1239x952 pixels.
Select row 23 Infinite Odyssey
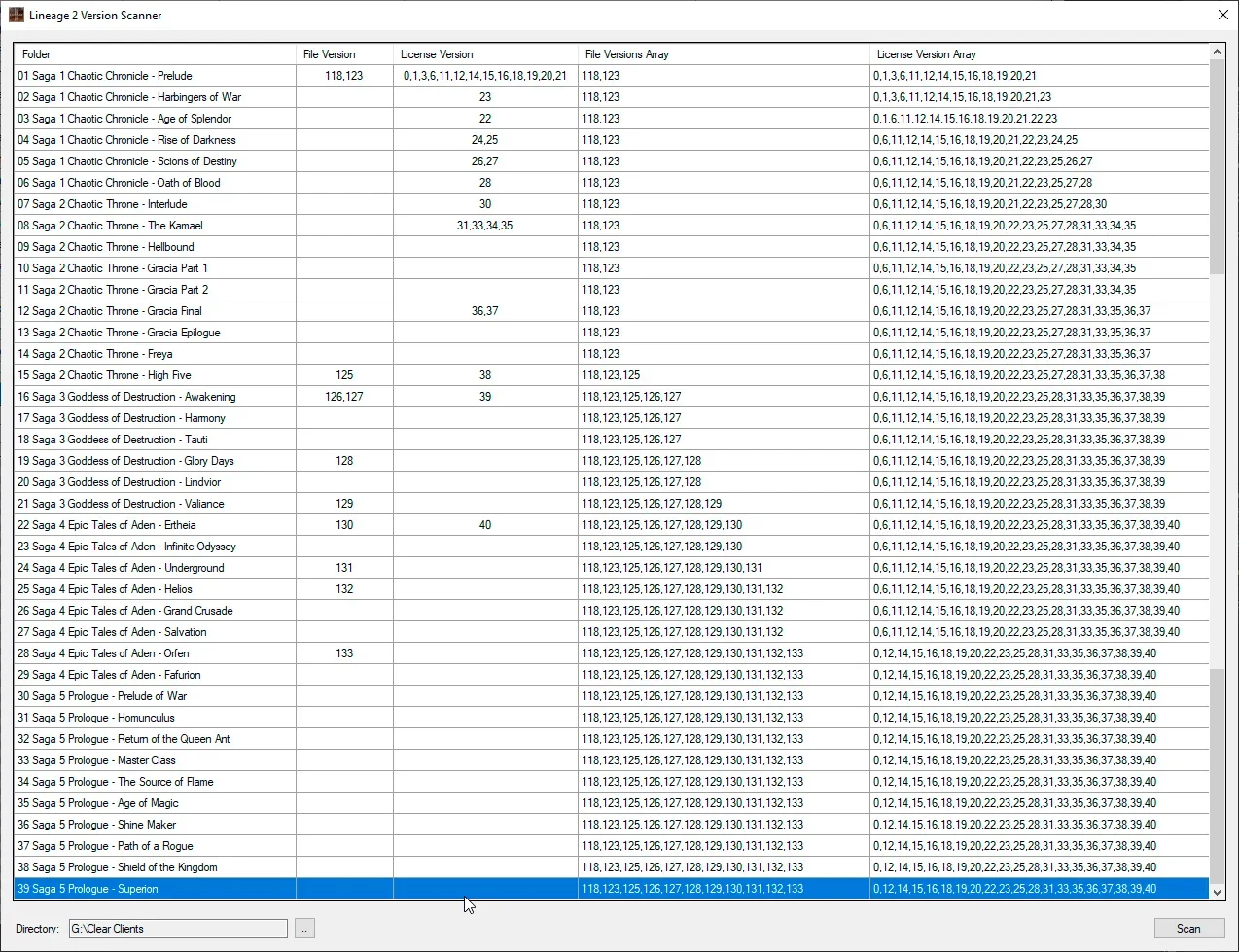tap(611, 547)
